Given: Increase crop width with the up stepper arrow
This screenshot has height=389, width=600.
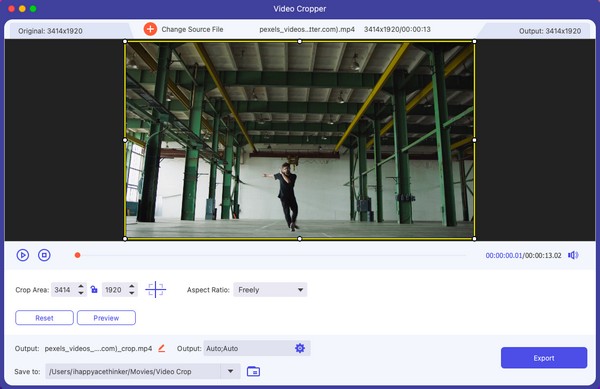Looking at the screenshot, I should [x=81, y=286].
